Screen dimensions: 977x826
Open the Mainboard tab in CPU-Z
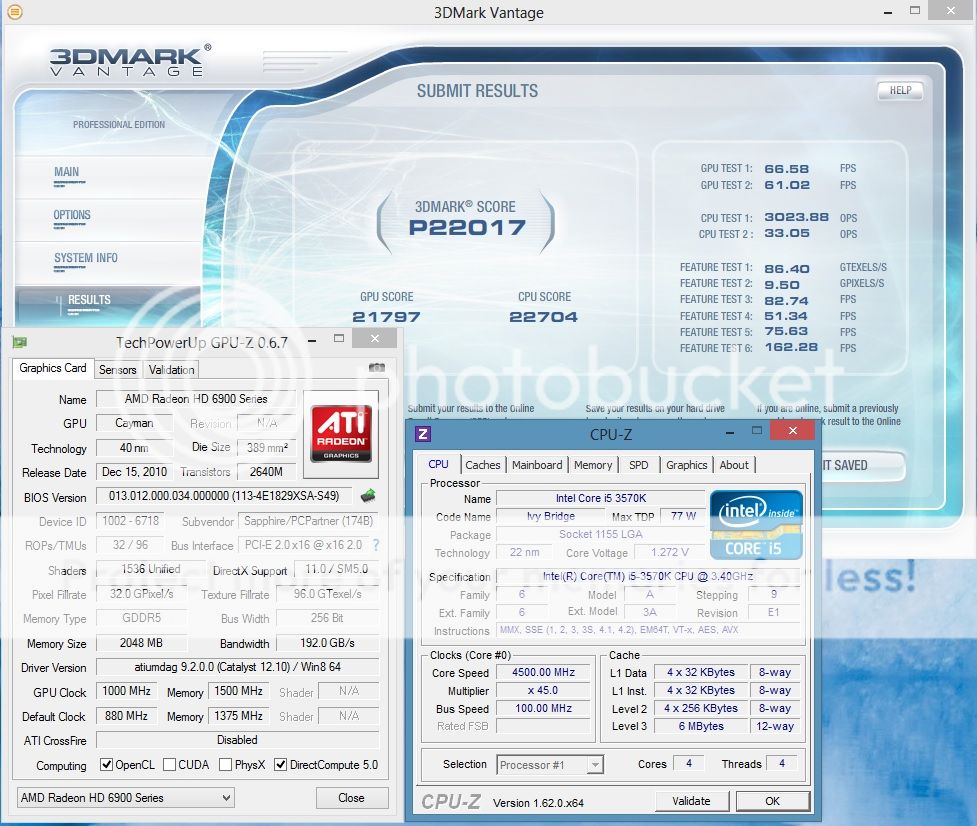537,465
